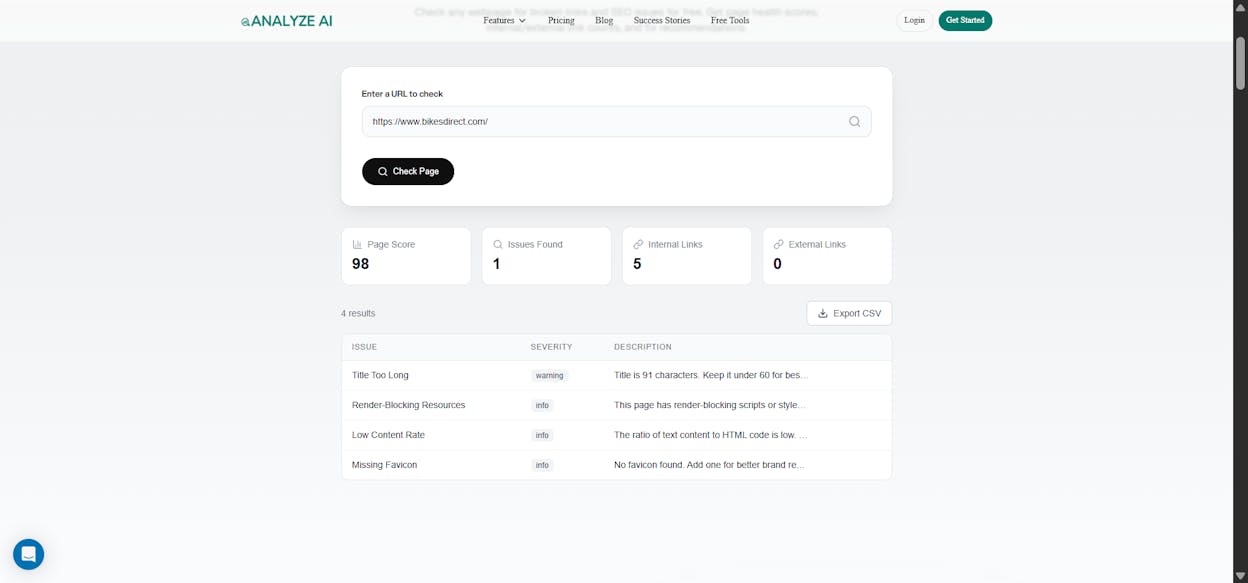This screenshot has width=1248, height=583.
Task: Click the 'Title is 91 characters' description
Action: (x=711, y=375)
